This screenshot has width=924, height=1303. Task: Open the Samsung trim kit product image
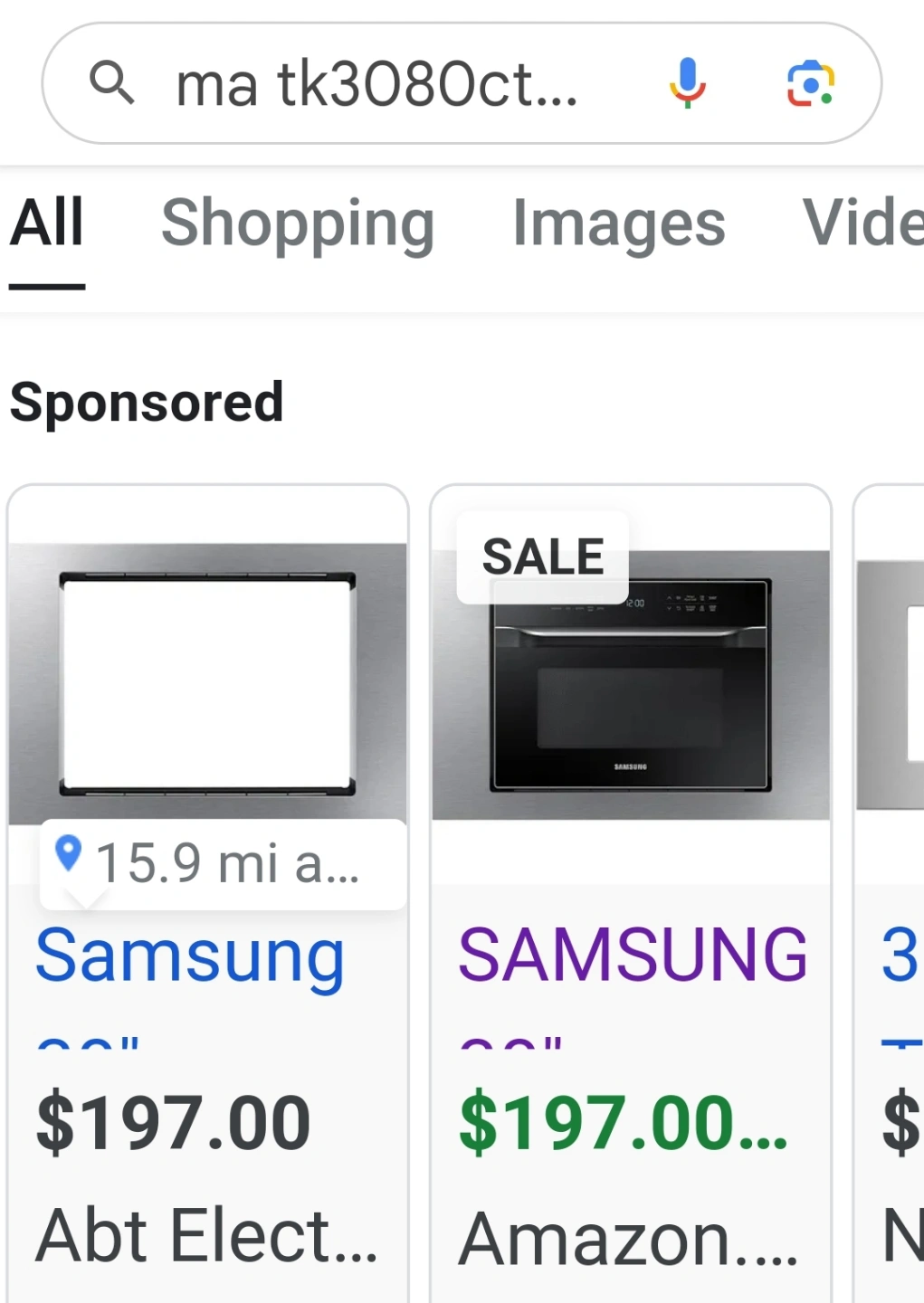coord(207,684)
